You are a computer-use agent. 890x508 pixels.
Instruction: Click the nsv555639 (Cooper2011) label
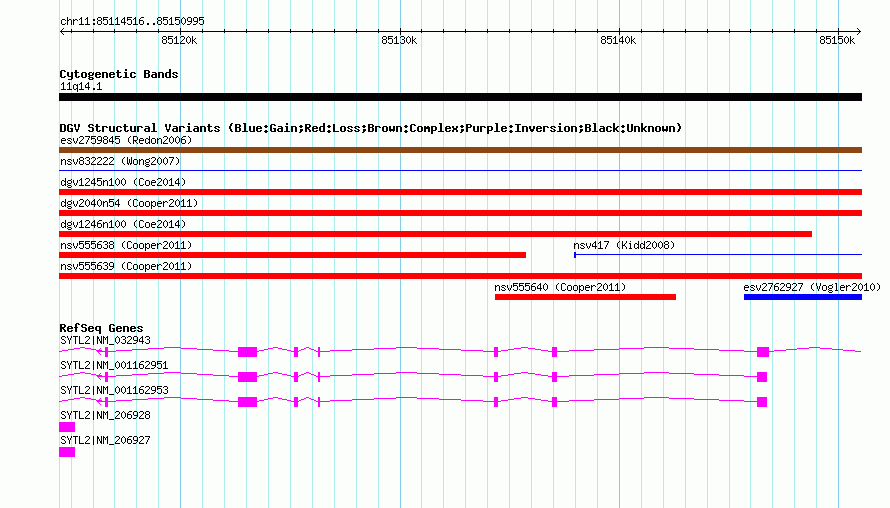(126, 266)
